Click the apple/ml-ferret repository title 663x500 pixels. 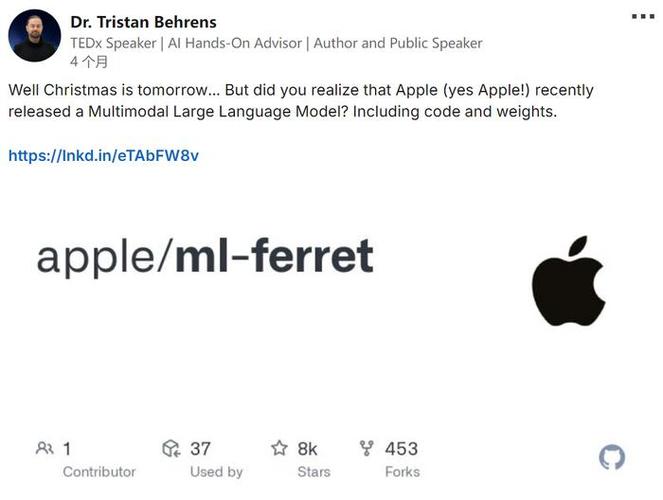pyautogui.click(x=205, y=256)
